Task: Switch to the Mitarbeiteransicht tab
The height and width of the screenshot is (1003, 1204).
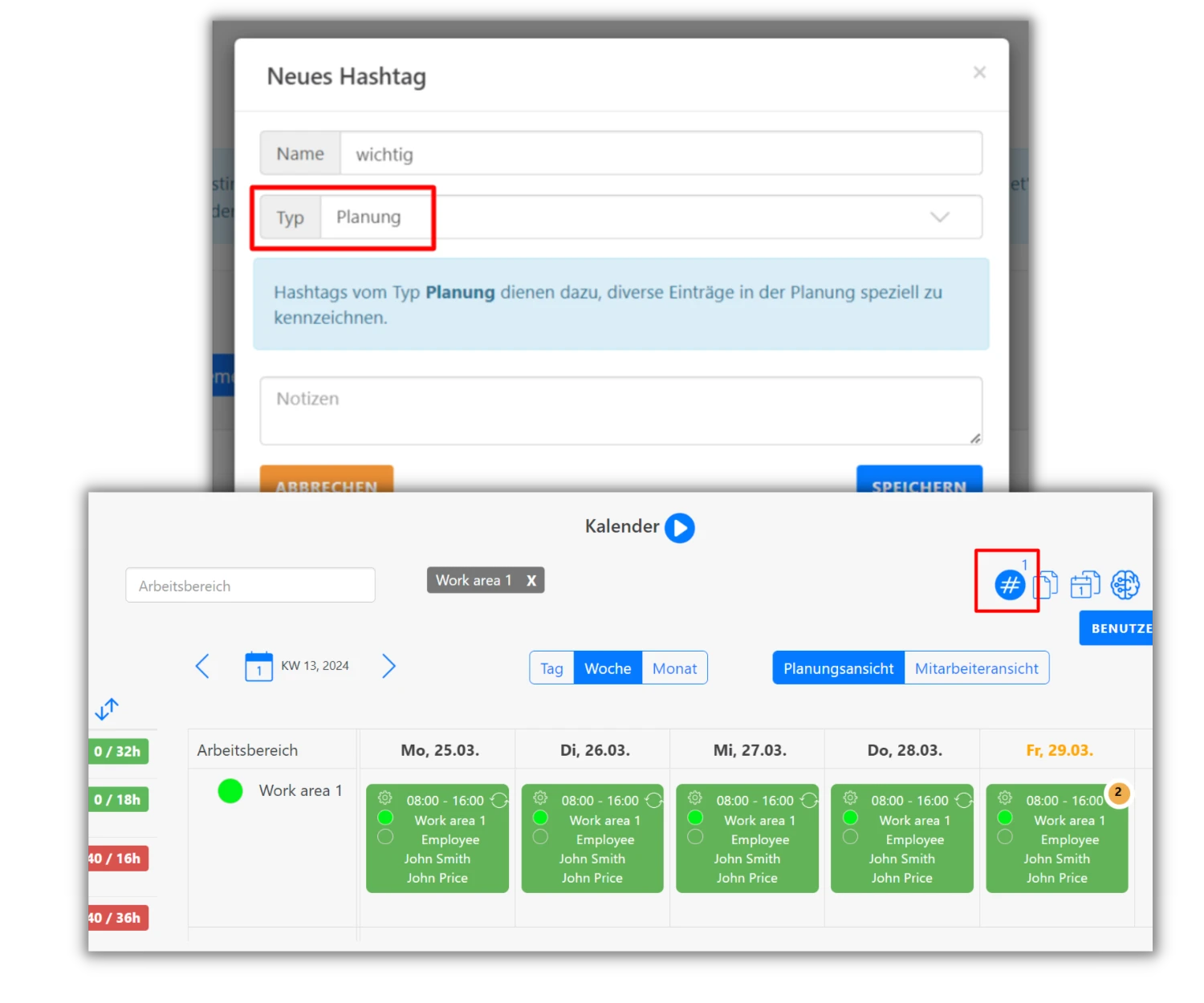Action: click(x=976, y=668)
